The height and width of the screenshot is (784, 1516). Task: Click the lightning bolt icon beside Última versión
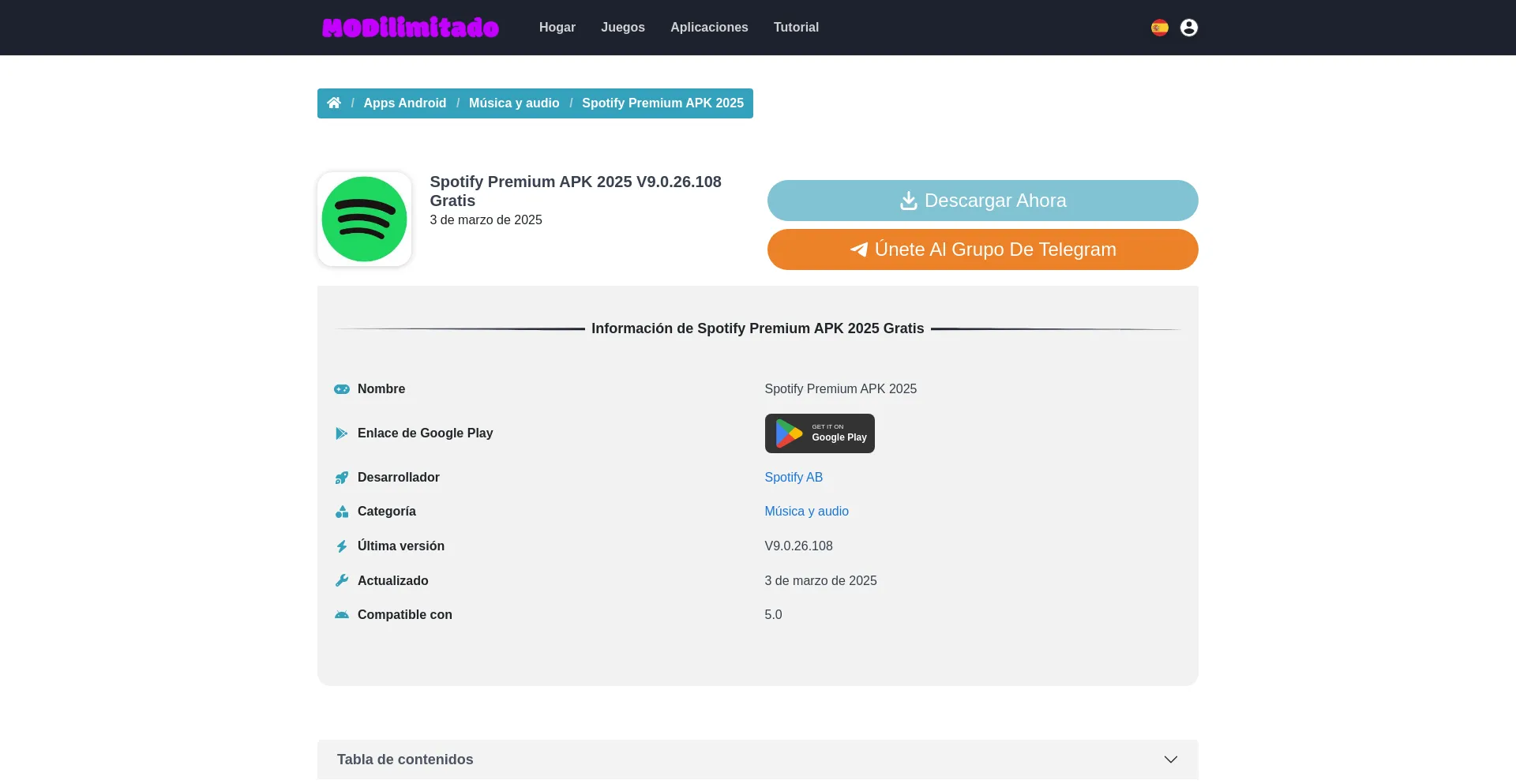[341, 546]
